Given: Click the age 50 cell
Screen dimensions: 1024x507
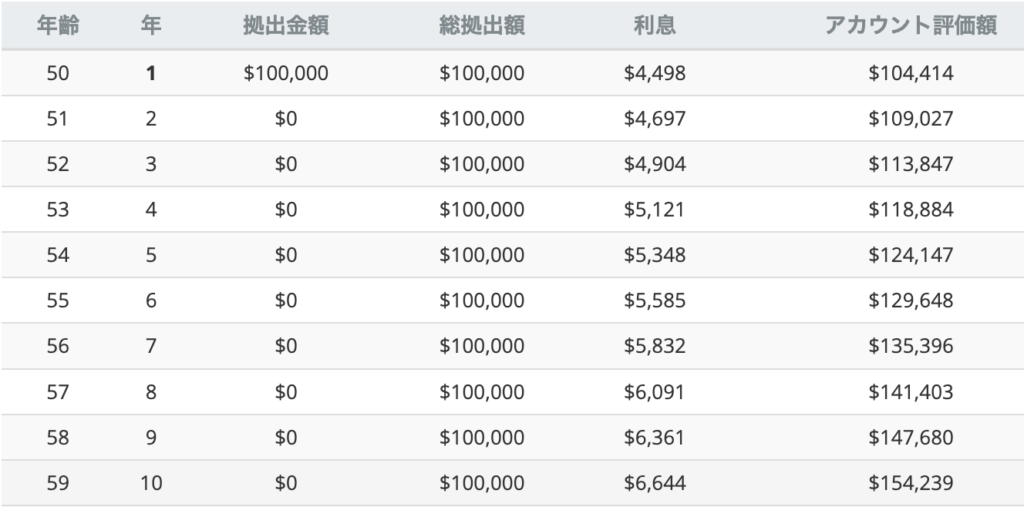Looking at the screenshot, I should point(57,73).
